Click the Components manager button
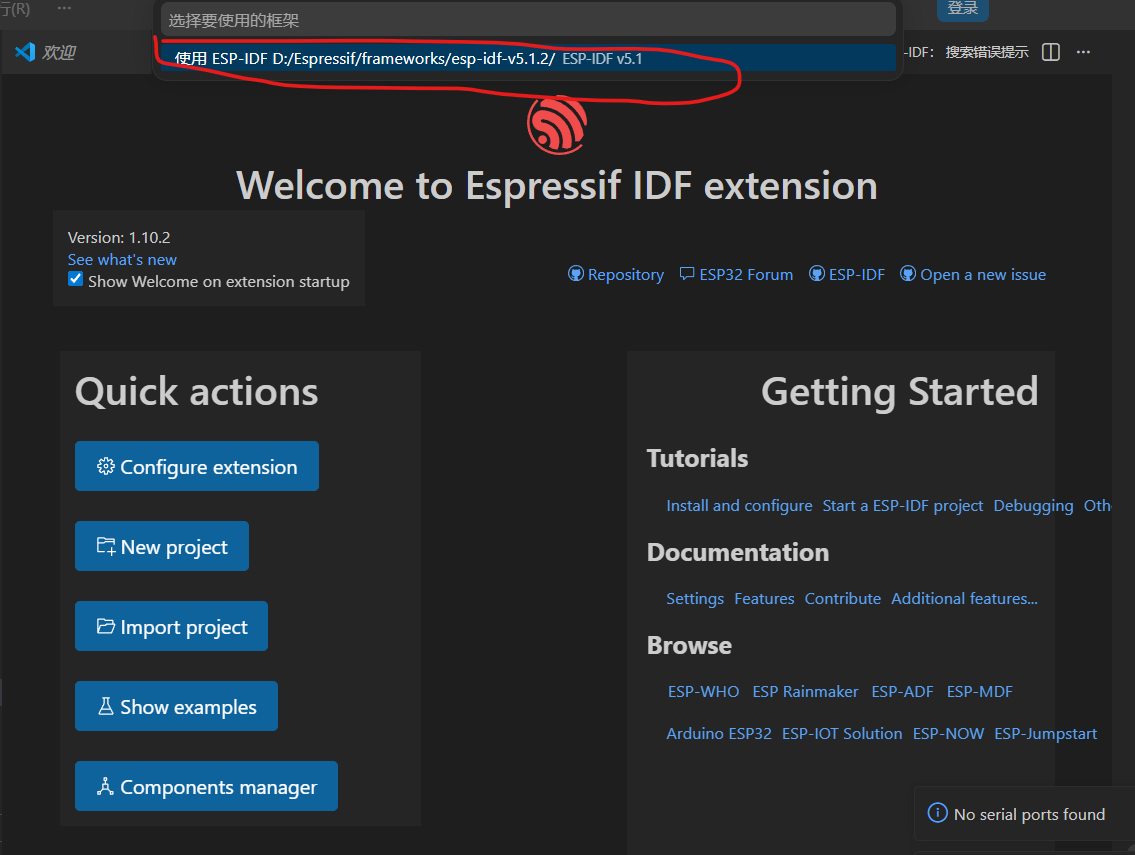Screen dimensions: 1135x855 [206, 786]
